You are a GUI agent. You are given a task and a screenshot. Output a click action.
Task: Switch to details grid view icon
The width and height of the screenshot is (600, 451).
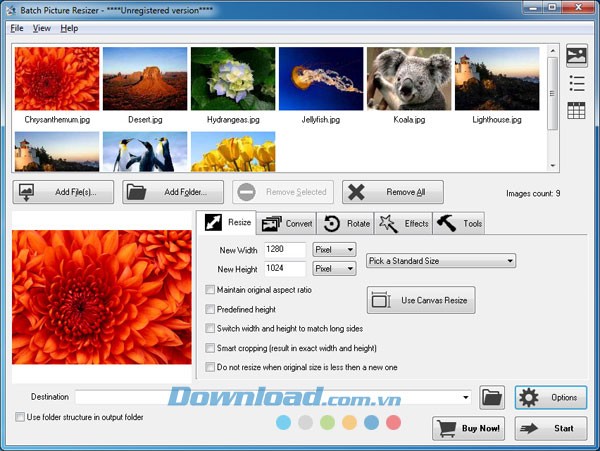tap(576, 110)
